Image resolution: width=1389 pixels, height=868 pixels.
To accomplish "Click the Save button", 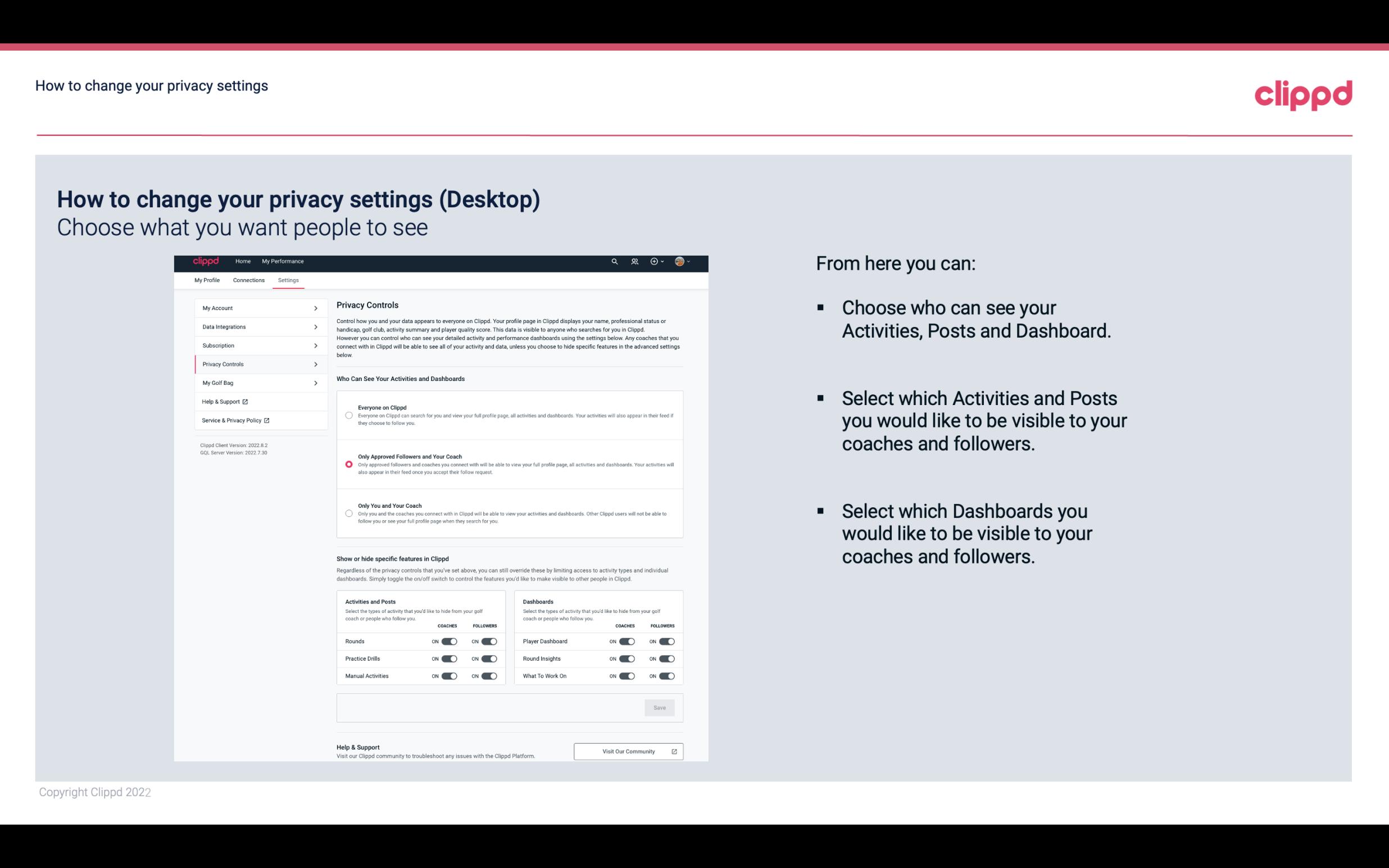I will click(660, 708).
